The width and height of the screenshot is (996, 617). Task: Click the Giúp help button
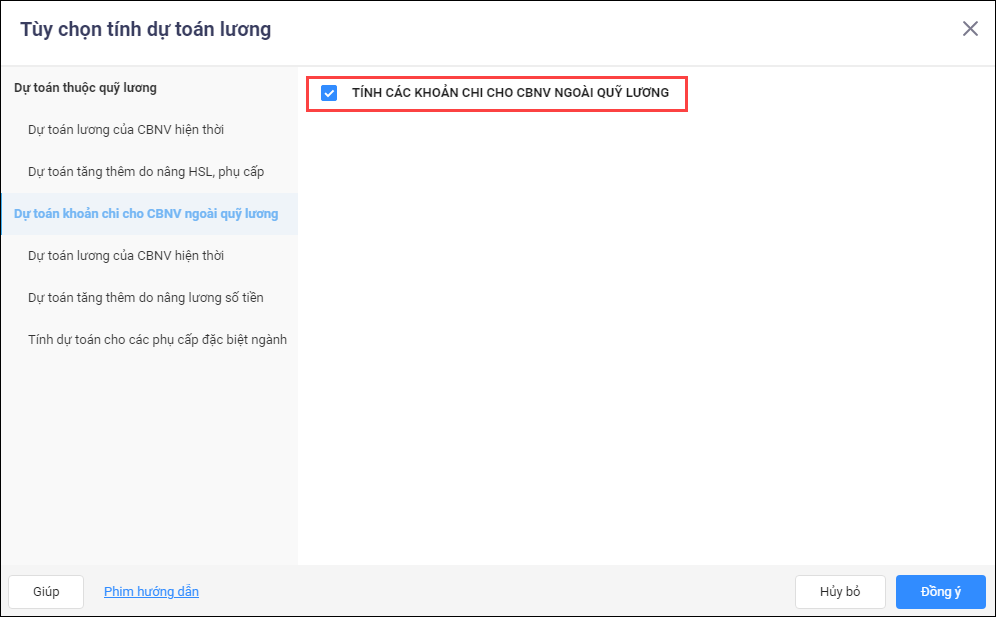(46, 592)
